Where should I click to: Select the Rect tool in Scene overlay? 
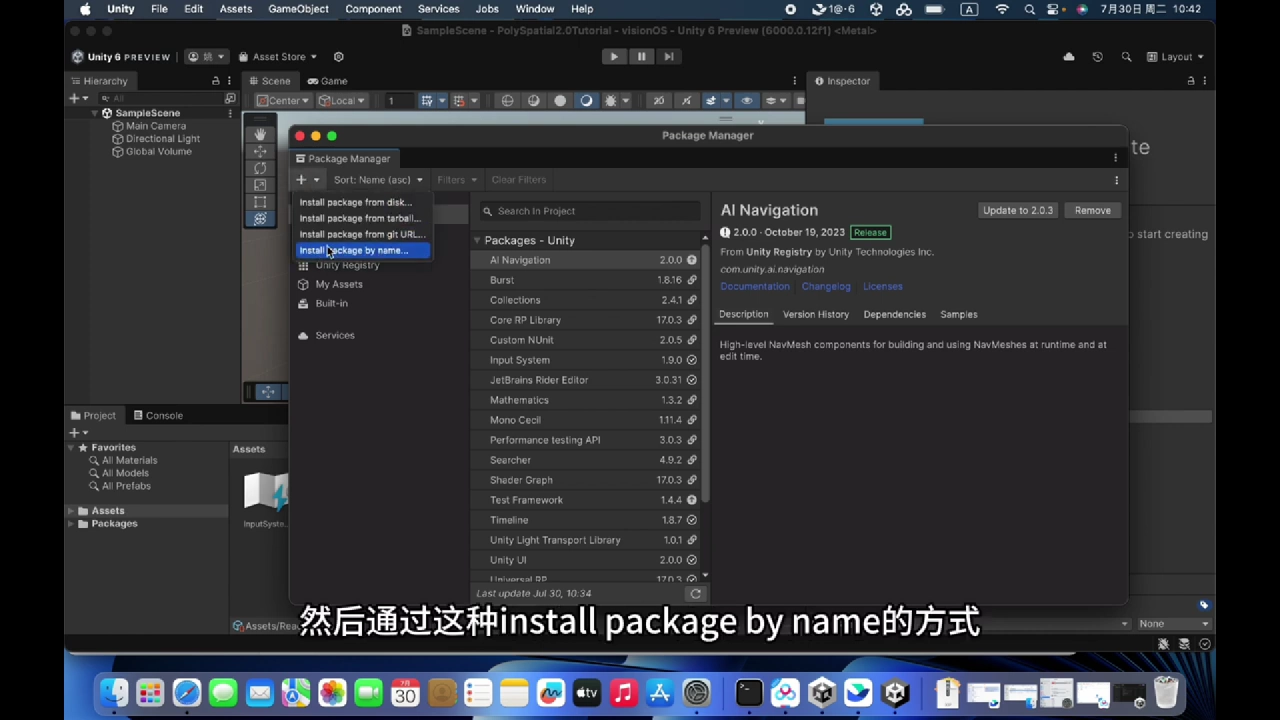click(x=260, y=202)
